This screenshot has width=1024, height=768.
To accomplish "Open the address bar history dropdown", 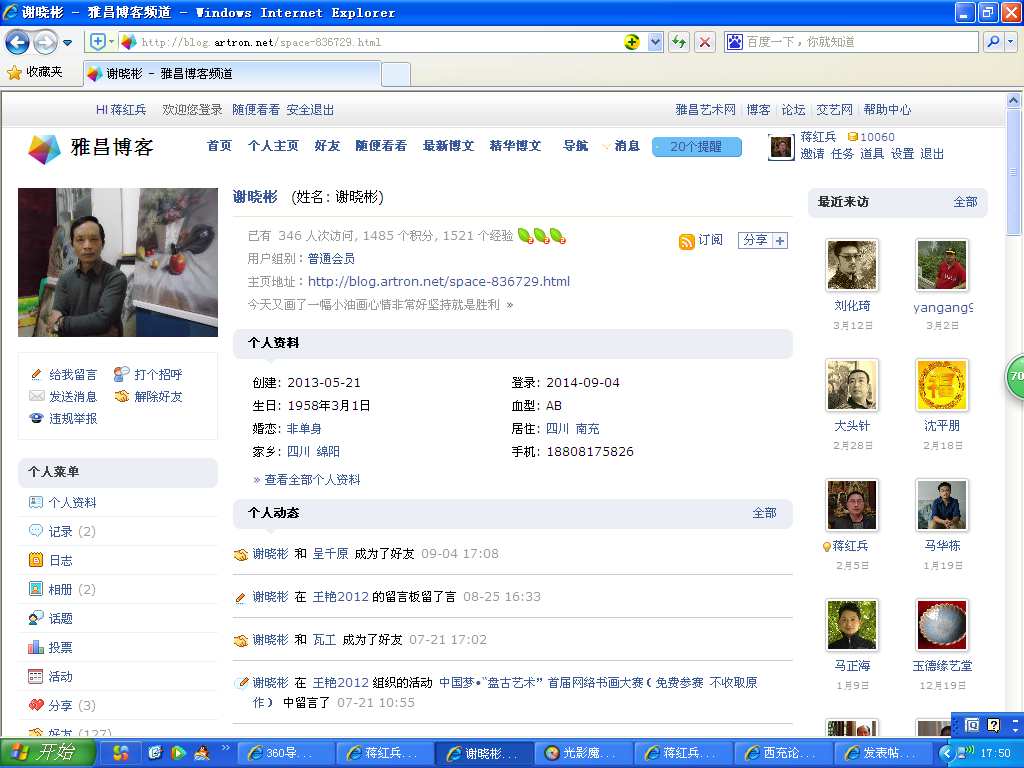I will pyautogui.click(x=656, y=42).
